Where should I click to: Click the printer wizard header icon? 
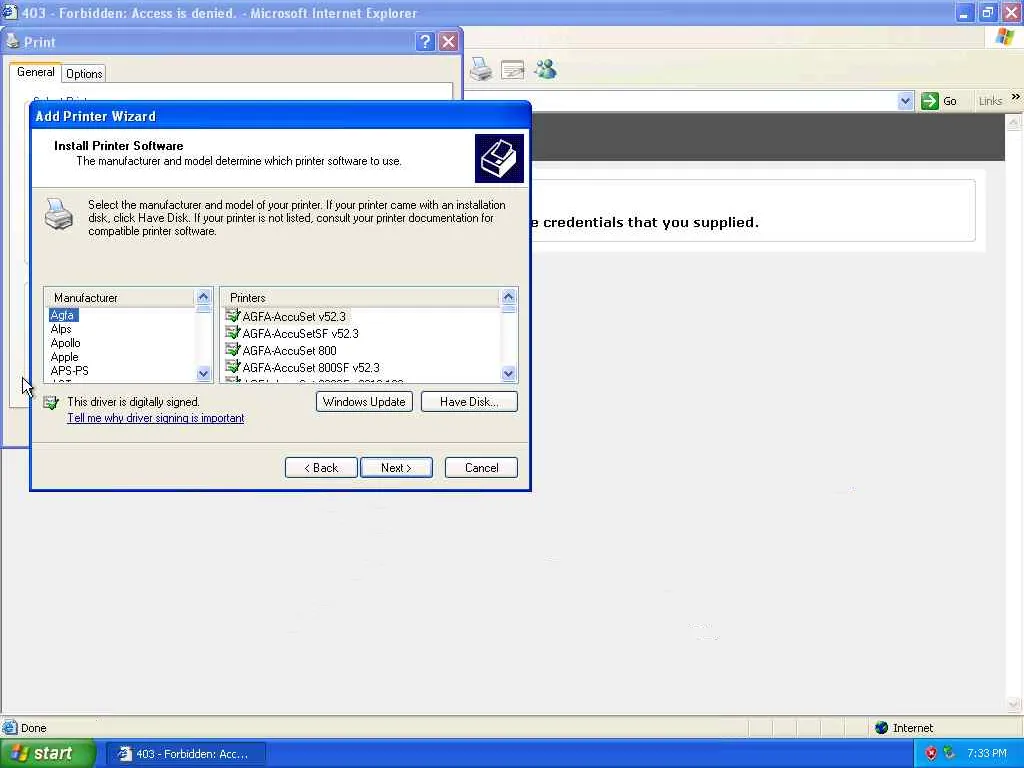click(499, 158)
